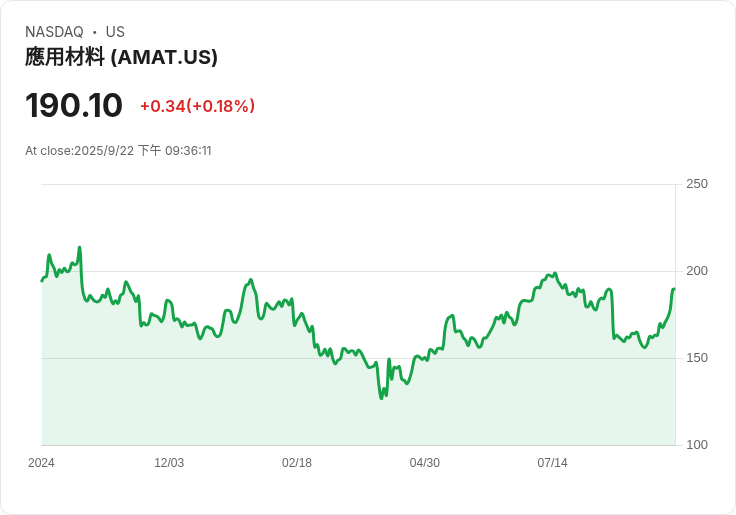Click the 250 y-axis label

pos(697,184)
